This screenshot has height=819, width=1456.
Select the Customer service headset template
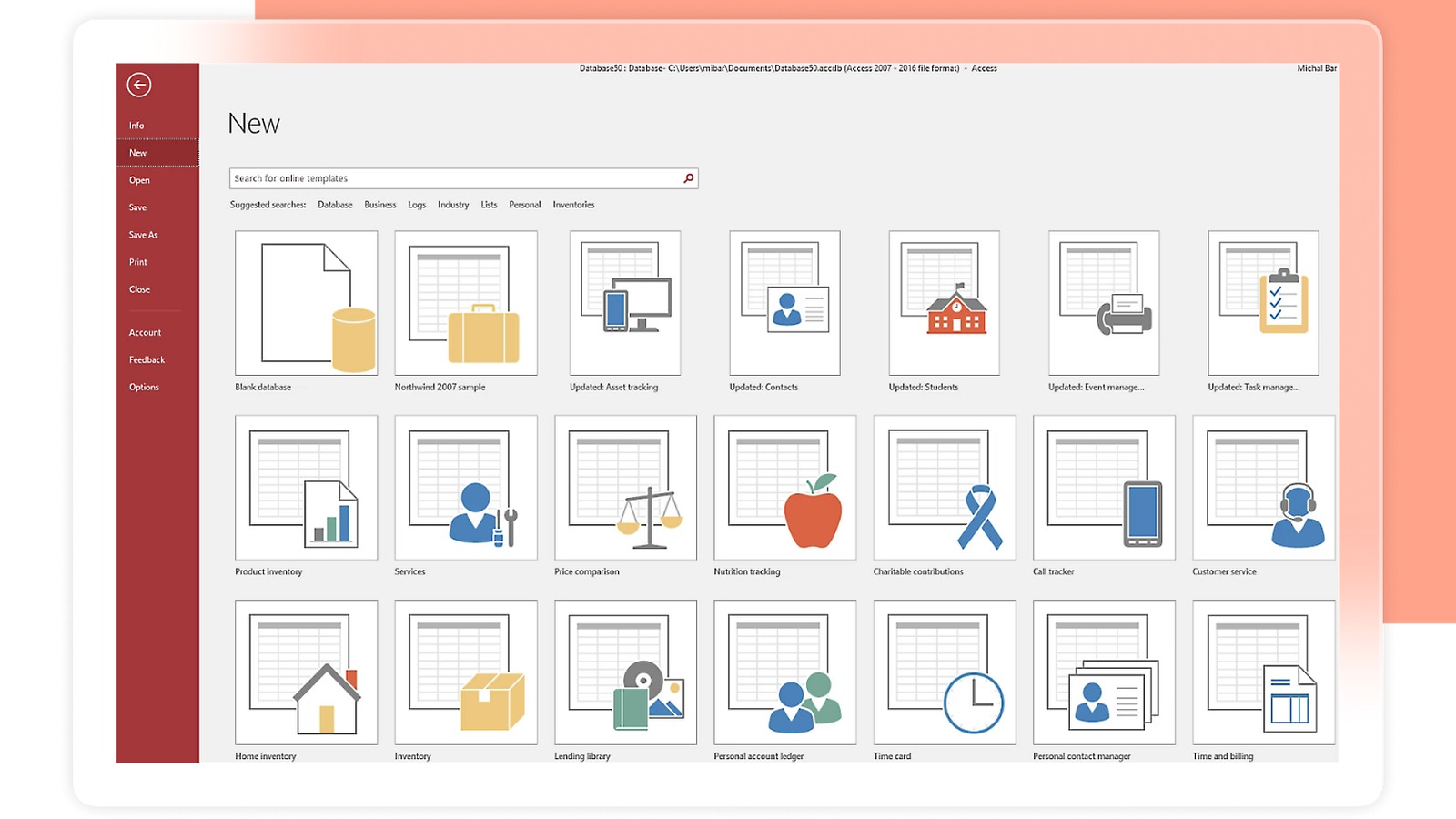(x=1264, y=488)
